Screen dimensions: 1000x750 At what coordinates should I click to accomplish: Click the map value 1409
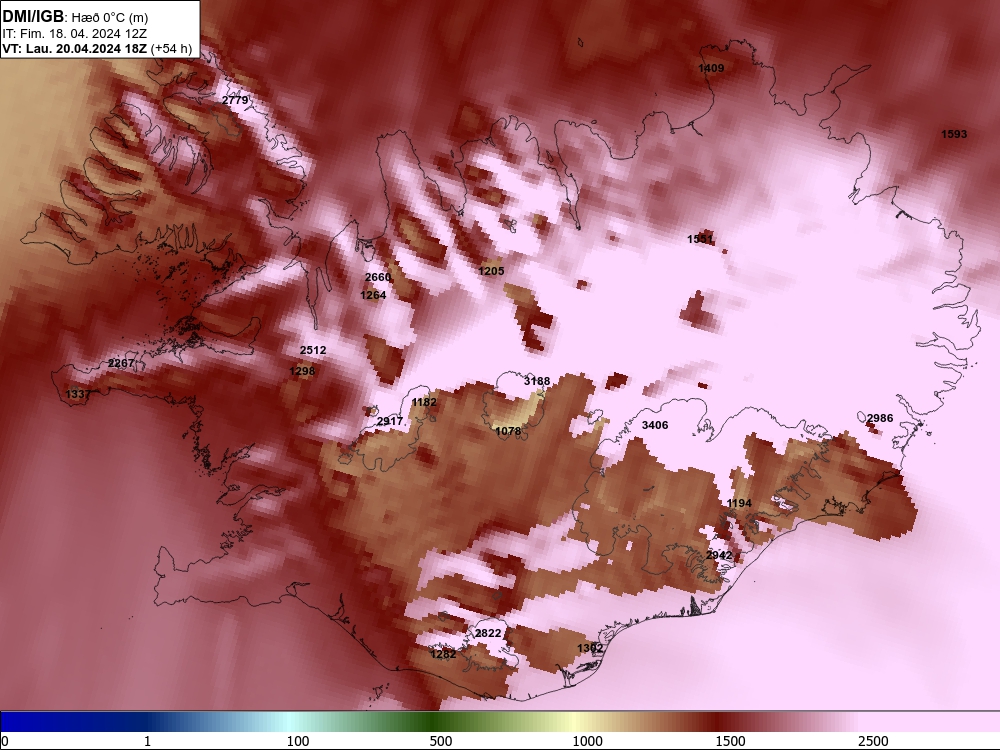[x=711, y=68]
